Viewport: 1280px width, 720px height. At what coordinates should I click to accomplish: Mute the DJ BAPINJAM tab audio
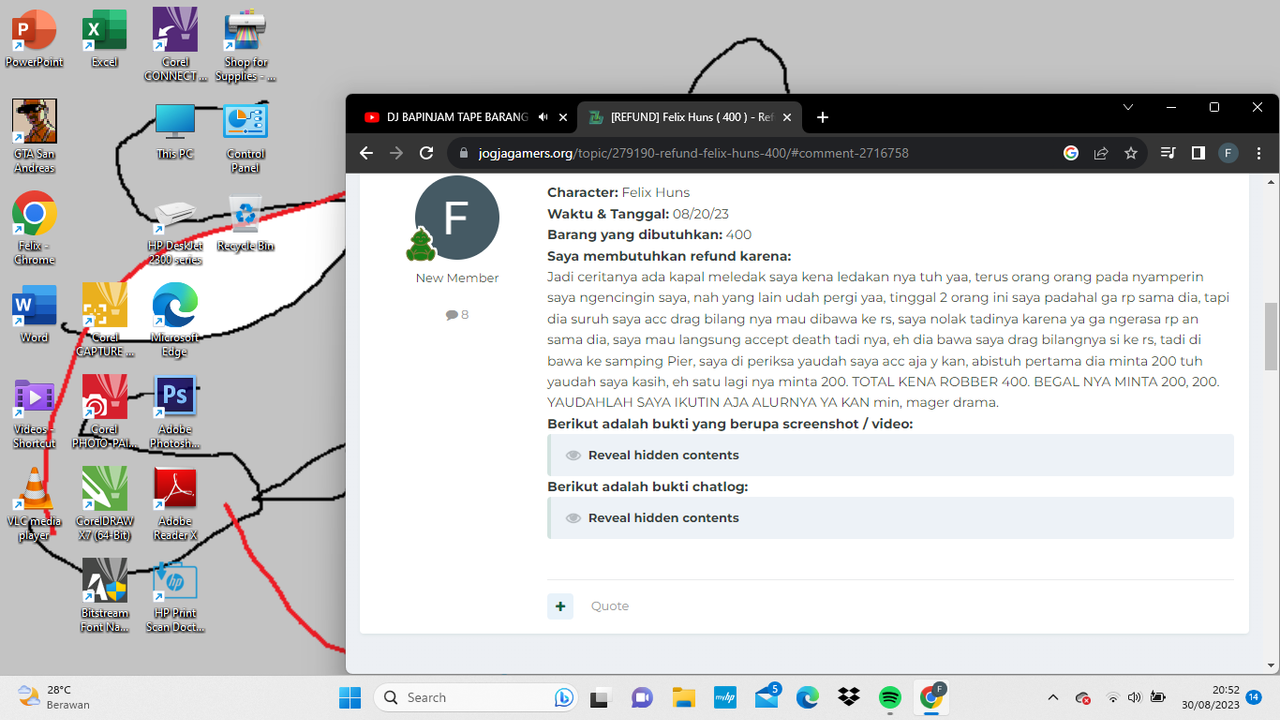543,117
